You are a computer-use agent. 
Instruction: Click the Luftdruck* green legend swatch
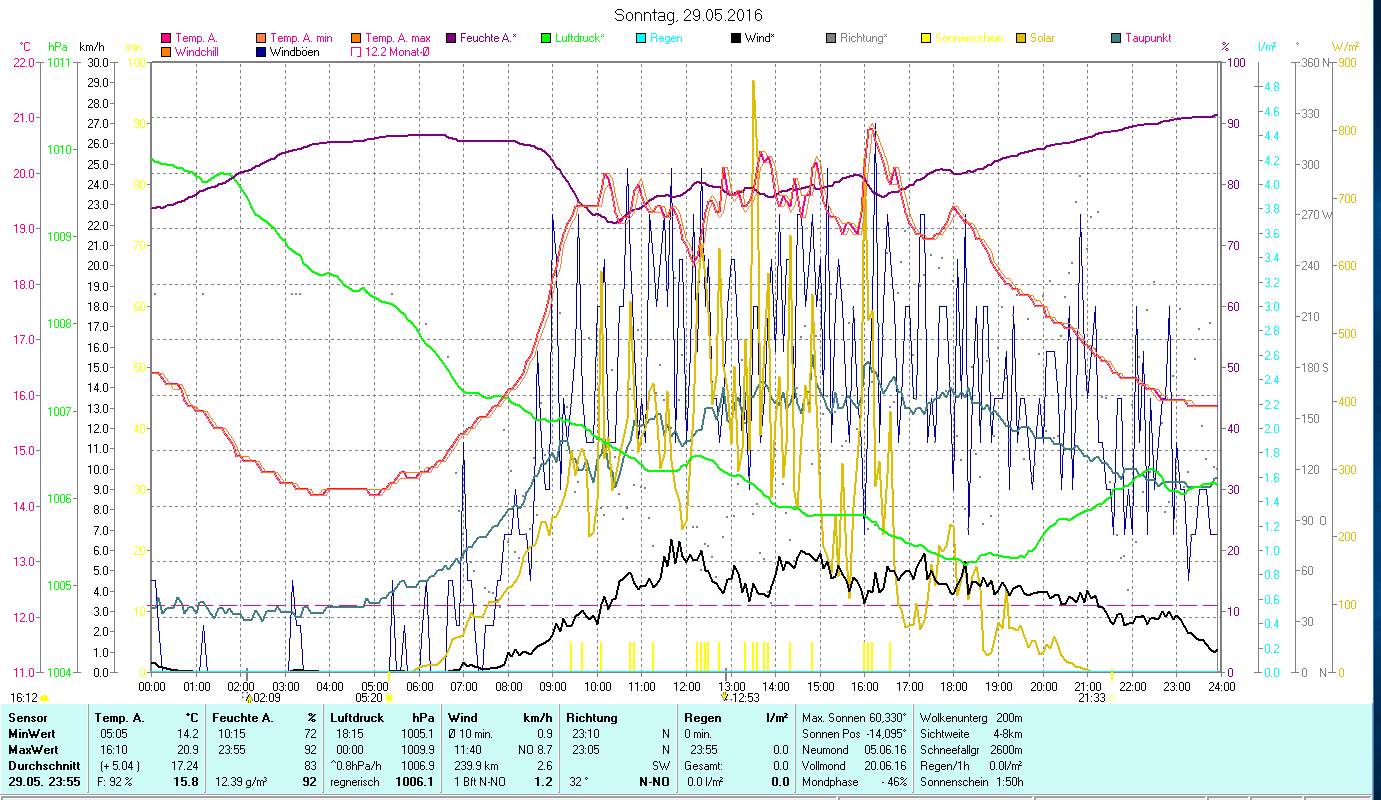pyautogui.click(x=545, y=38)
